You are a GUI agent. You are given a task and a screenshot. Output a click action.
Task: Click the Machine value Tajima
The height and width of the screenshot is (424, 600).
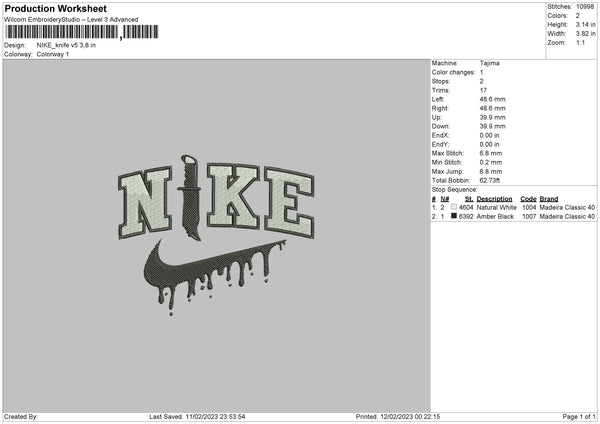[489, 63]
